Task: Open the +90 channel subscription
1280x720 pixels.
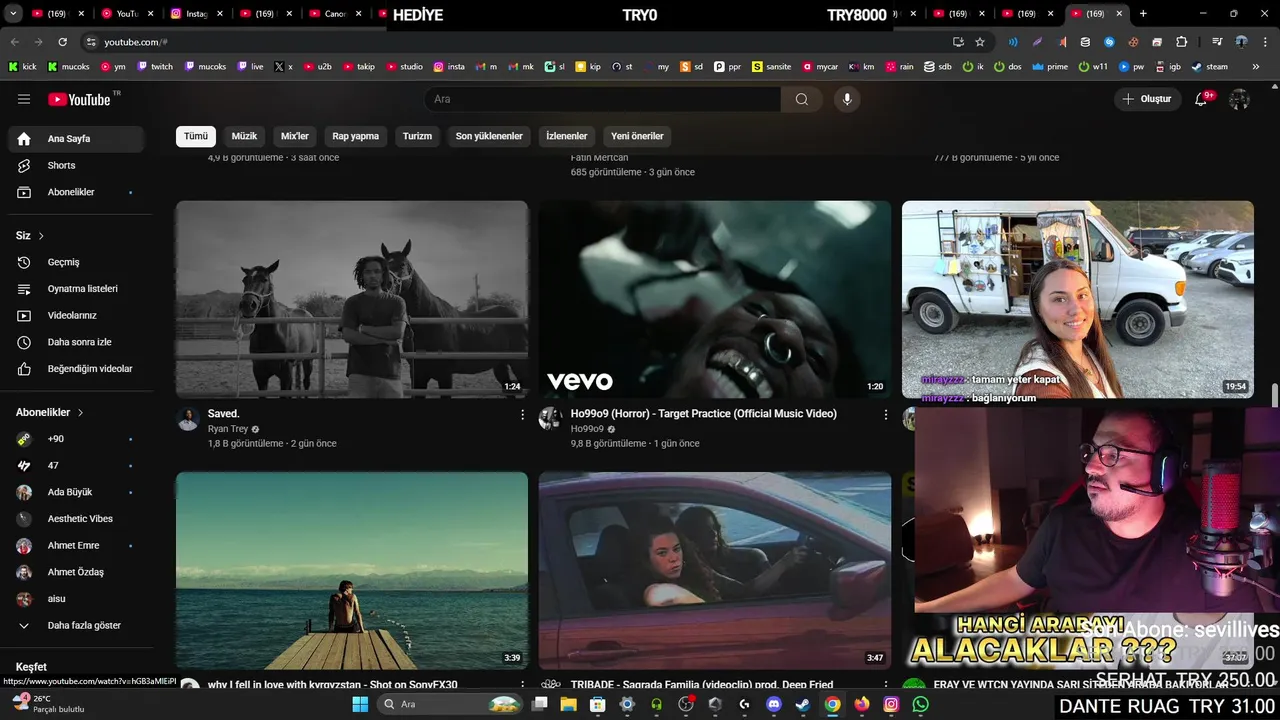Action: [76, 439]
